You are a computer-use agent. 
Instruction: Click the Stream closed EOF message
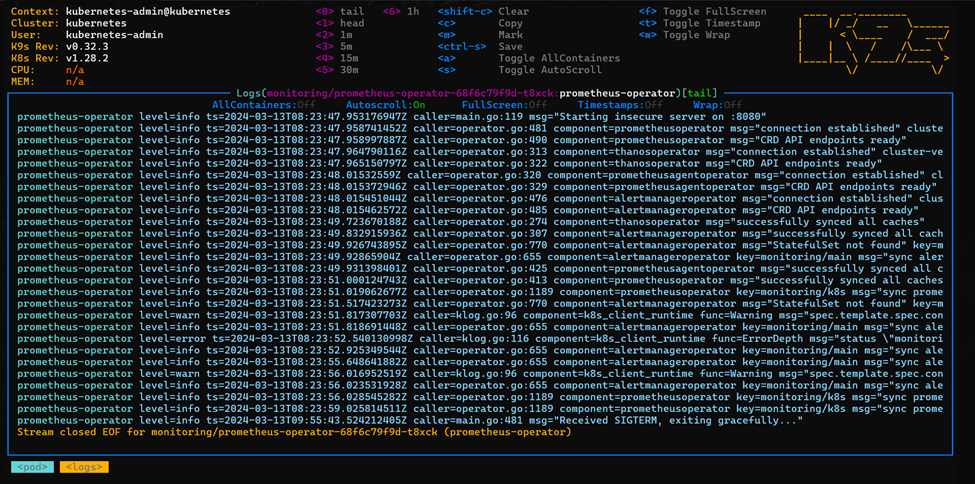pos(294,432)
